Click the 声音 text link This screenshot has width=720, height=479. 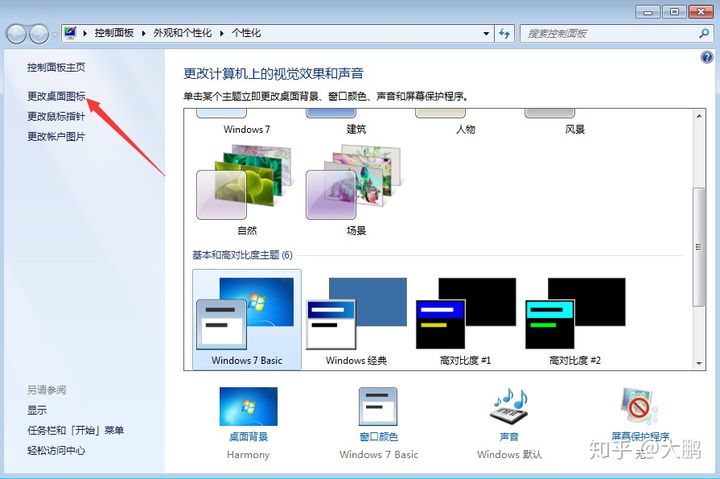[509, 436]
